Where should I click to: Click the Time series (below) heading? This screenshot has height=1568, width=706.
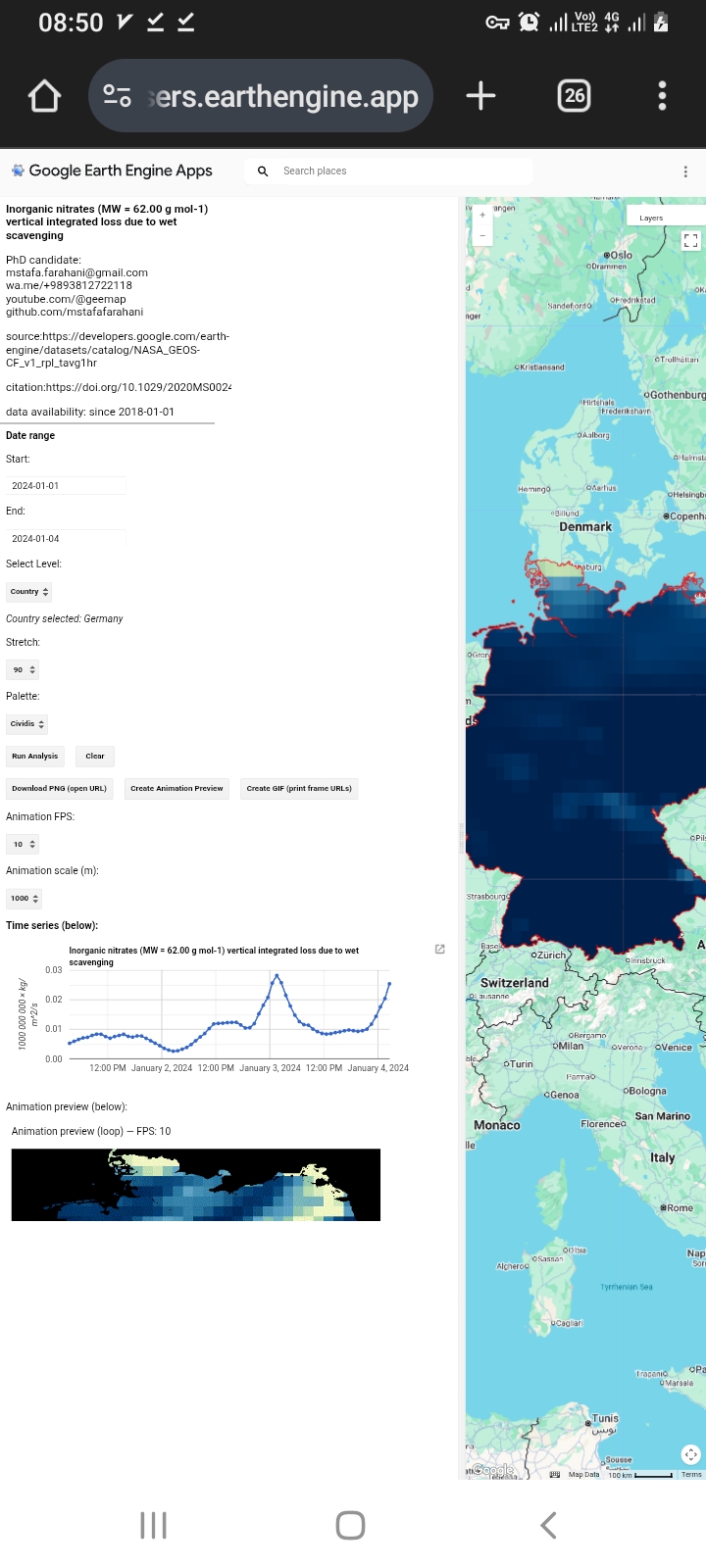(52, 925)
